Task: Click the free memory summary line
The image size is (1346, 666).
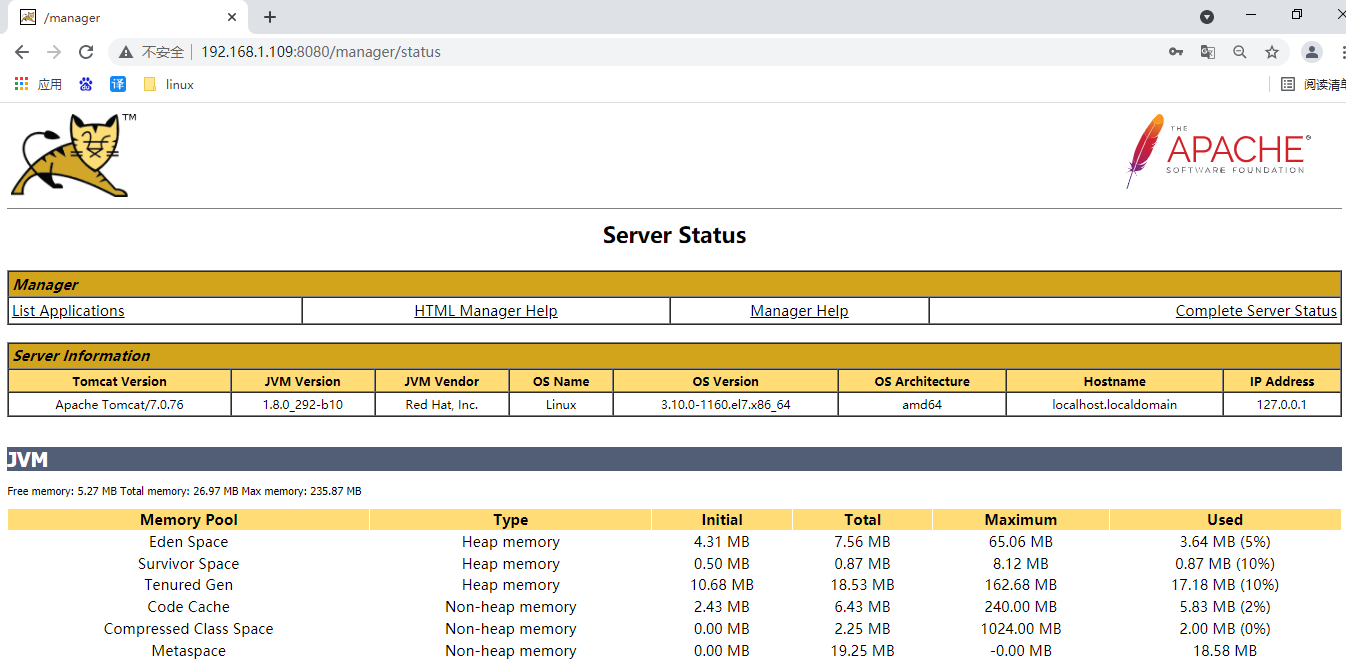Action: tap(184, 492)
